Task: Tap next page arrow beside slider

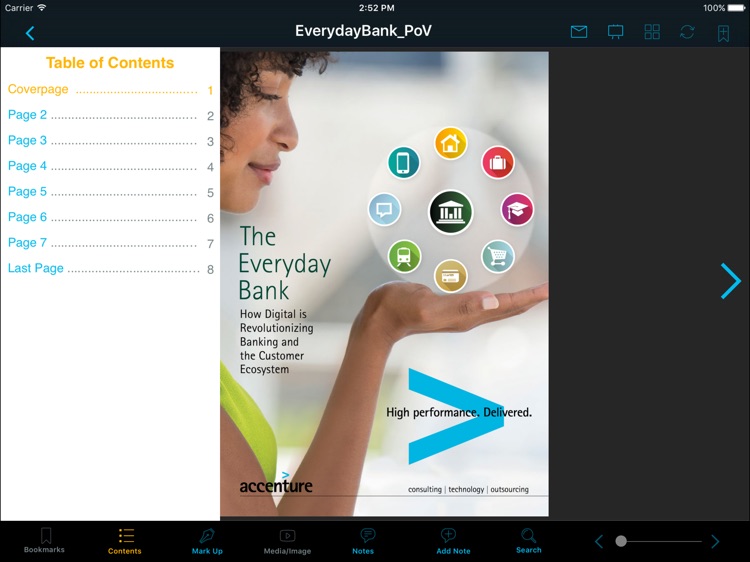Action: pos(715,541)
